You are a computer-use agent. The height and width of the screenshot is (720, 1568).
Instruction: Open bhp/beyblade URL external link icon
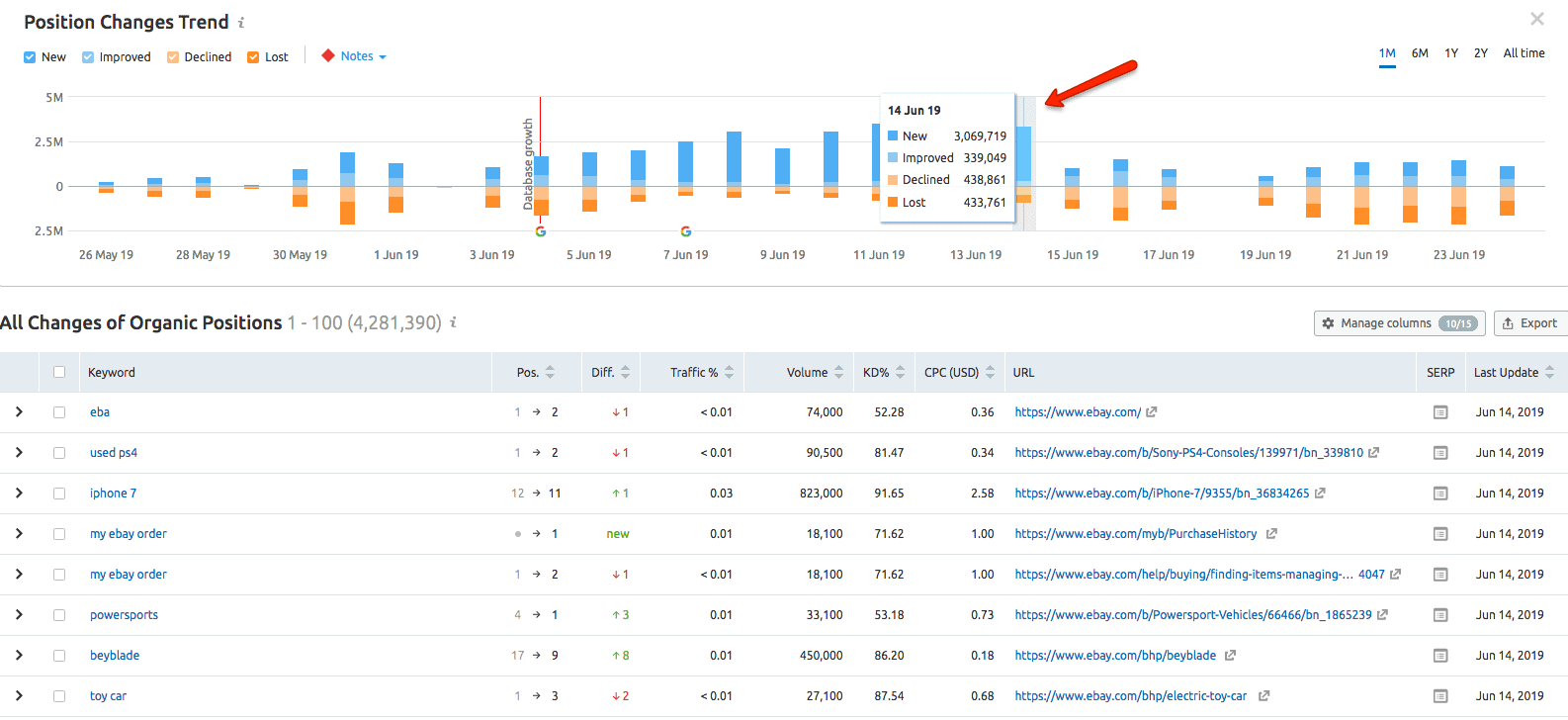click(1230, 656)
